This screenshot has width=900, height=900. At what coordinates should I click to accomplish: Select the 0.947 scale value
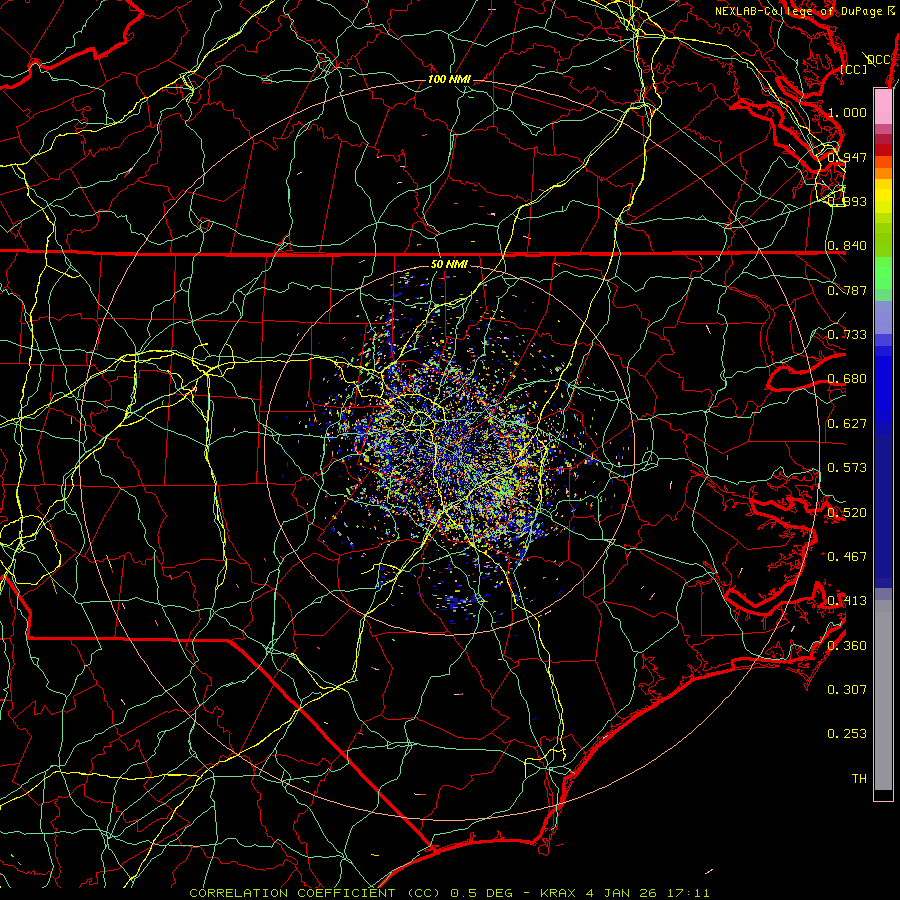(x=847, y=157)
